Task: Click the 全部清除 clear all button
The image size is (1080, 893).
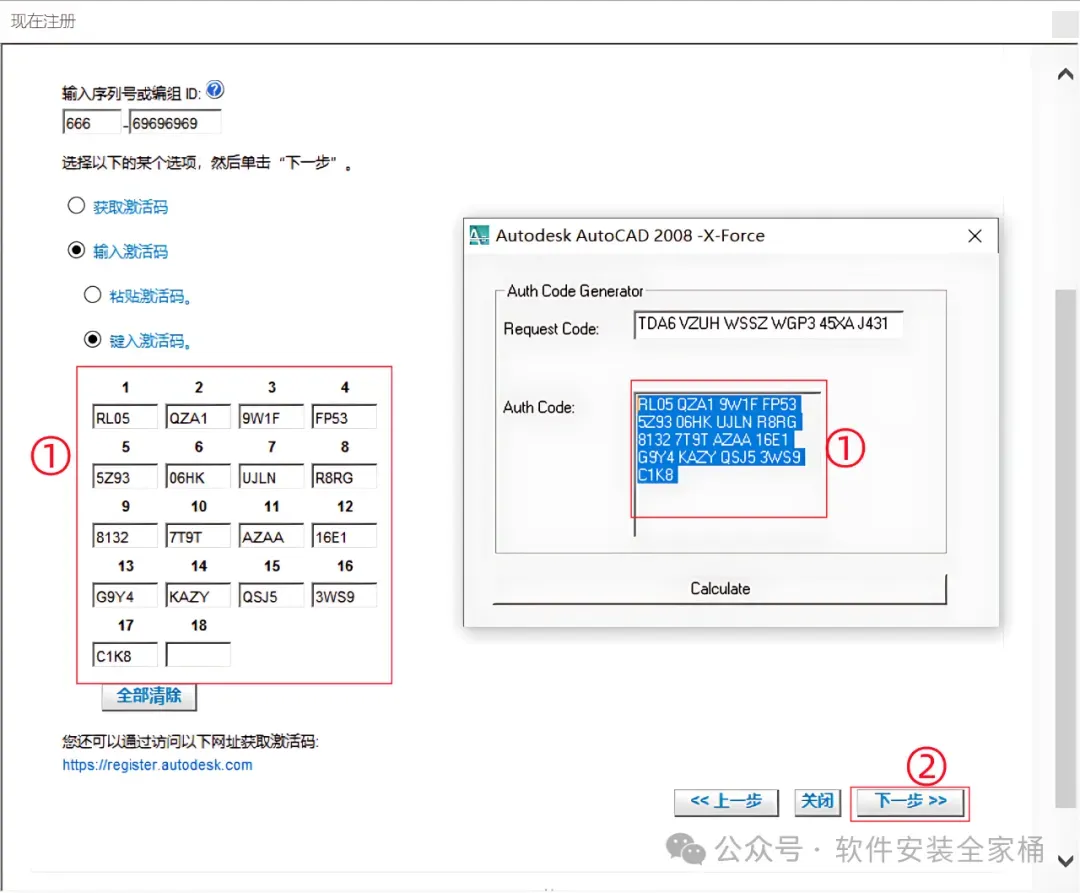Action: click(149, 695)
